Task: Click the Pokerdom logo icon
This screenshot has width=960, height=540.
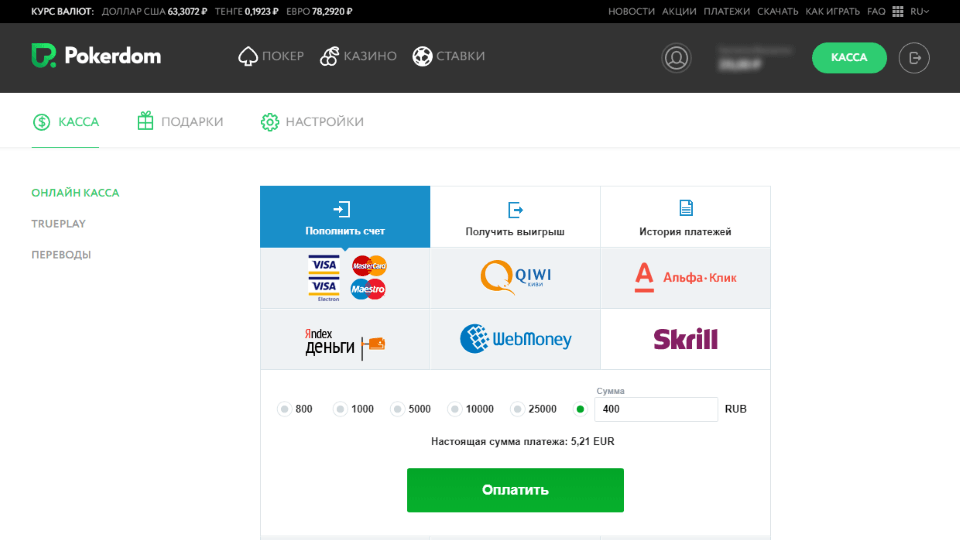Action: [x=44, y=56]
